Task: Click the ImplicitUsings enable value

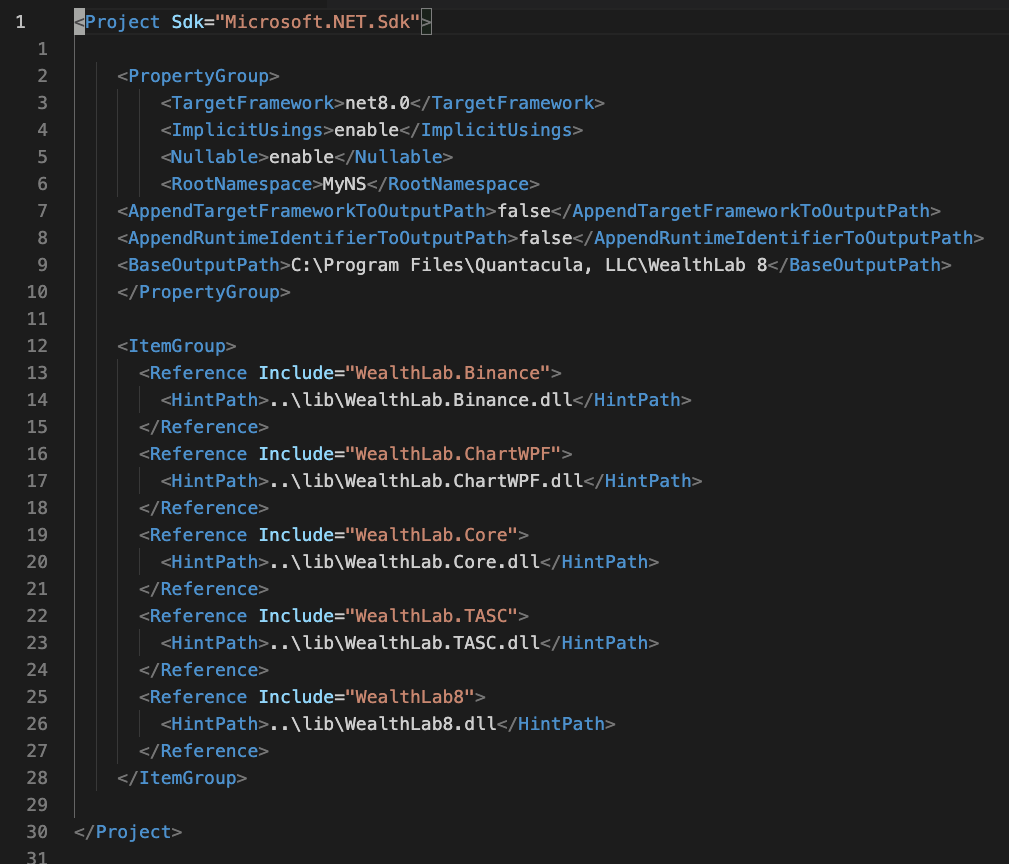Action: coord(366,130)
